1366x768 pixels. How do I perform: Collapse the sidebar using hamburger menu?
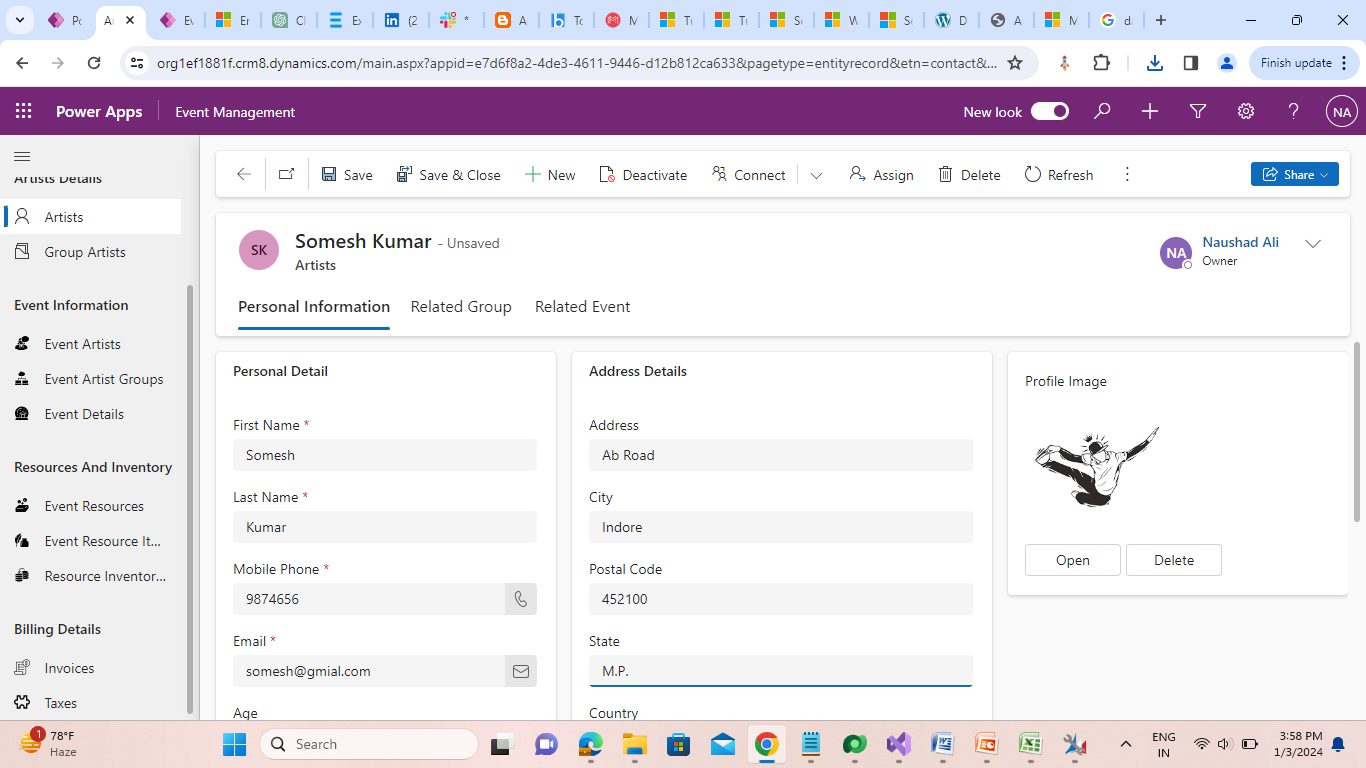(22, 156)
